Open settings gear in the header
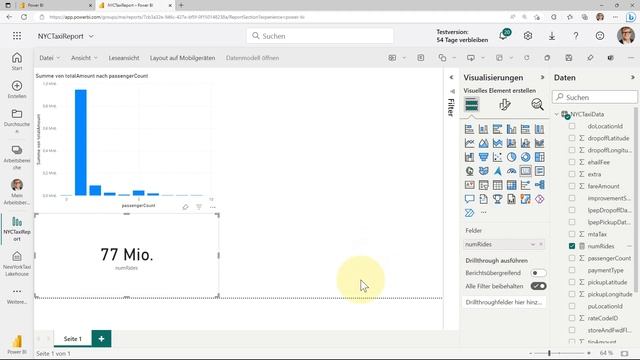The width and height of the screenshot is (640, 360). pyautogui.click(x=528, y=36)
